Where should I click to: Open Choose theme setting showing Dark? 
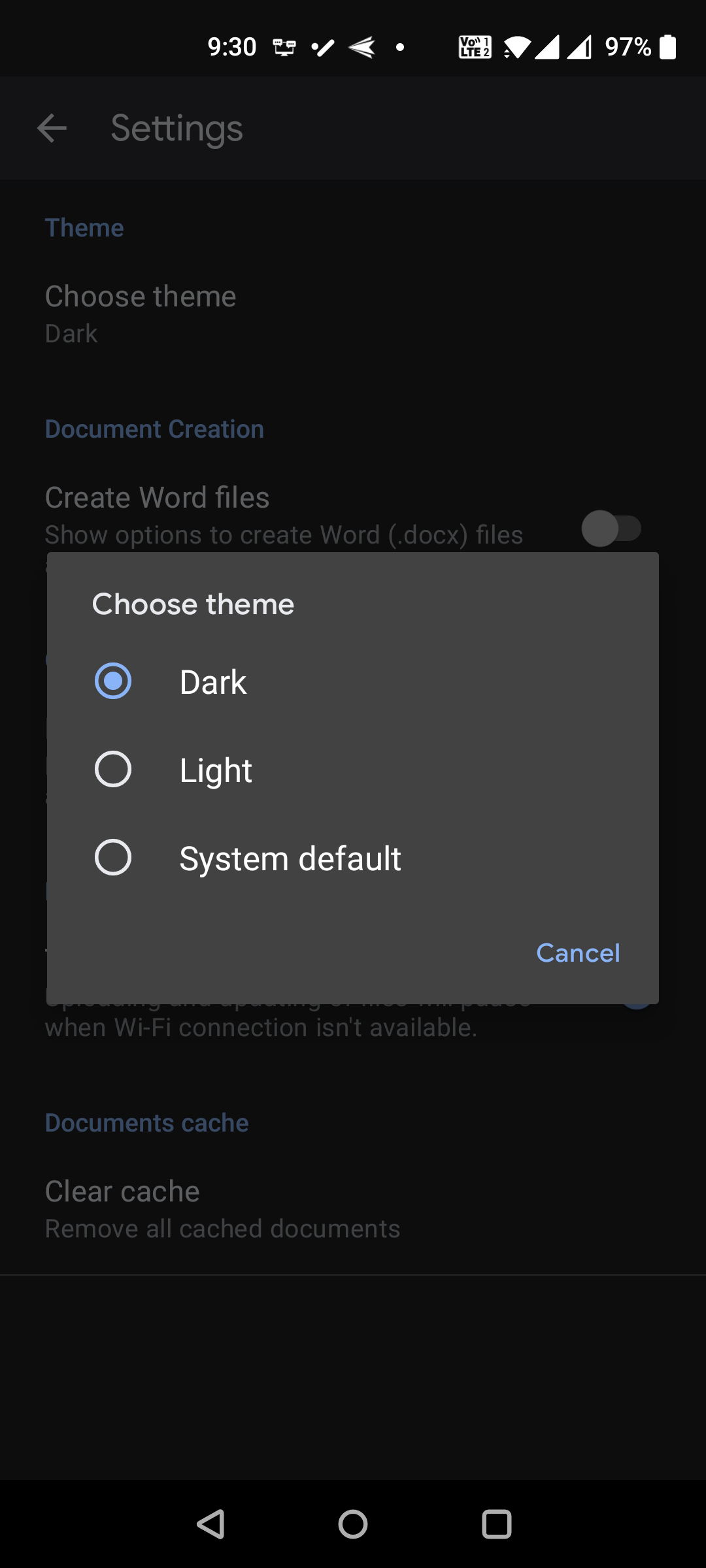(x=141, y=314)
